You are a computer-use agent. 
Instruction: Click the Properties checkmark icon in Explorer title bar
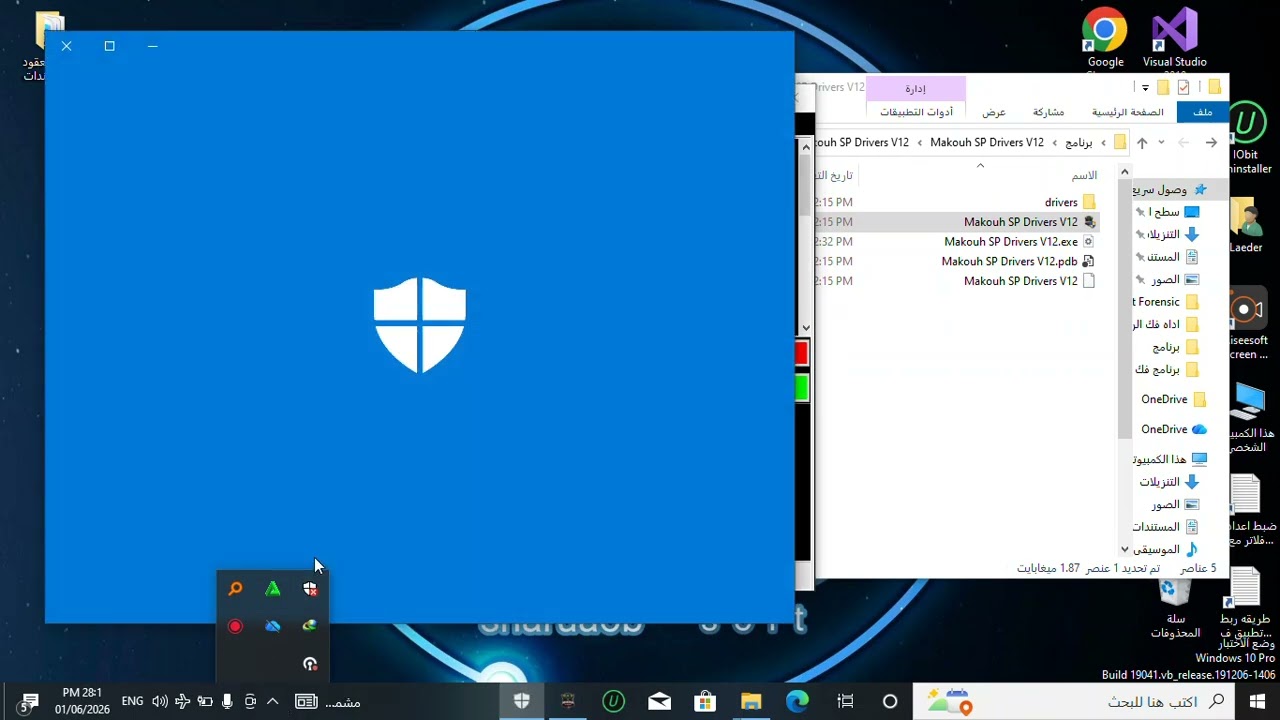pyautogui.click(x=1184, y=87)
